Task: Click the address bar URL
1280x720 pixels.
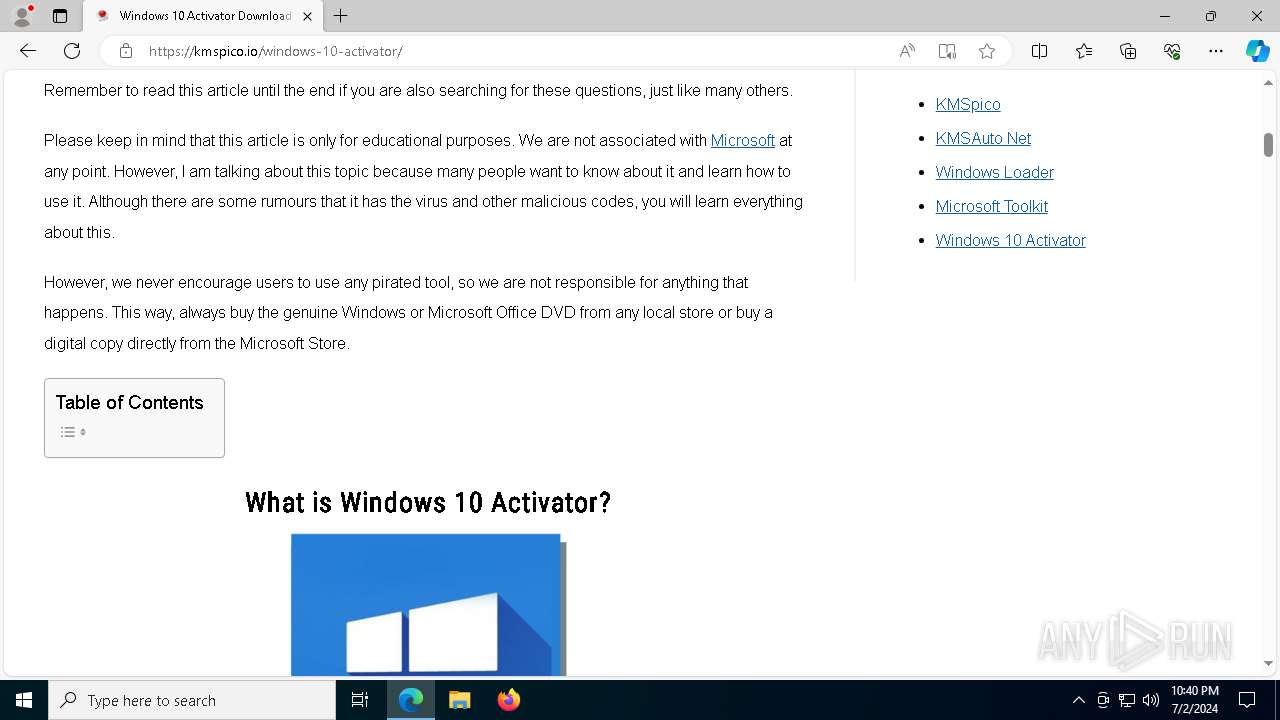Action: pos(276,51)
